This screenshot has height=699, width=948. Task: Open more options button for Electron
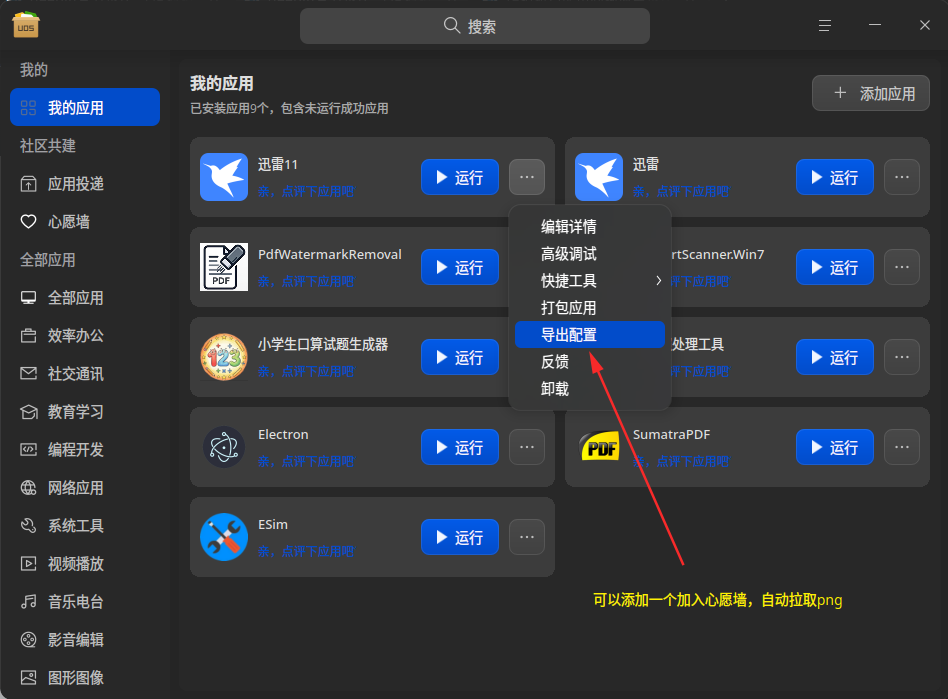(x=527, y=447)
